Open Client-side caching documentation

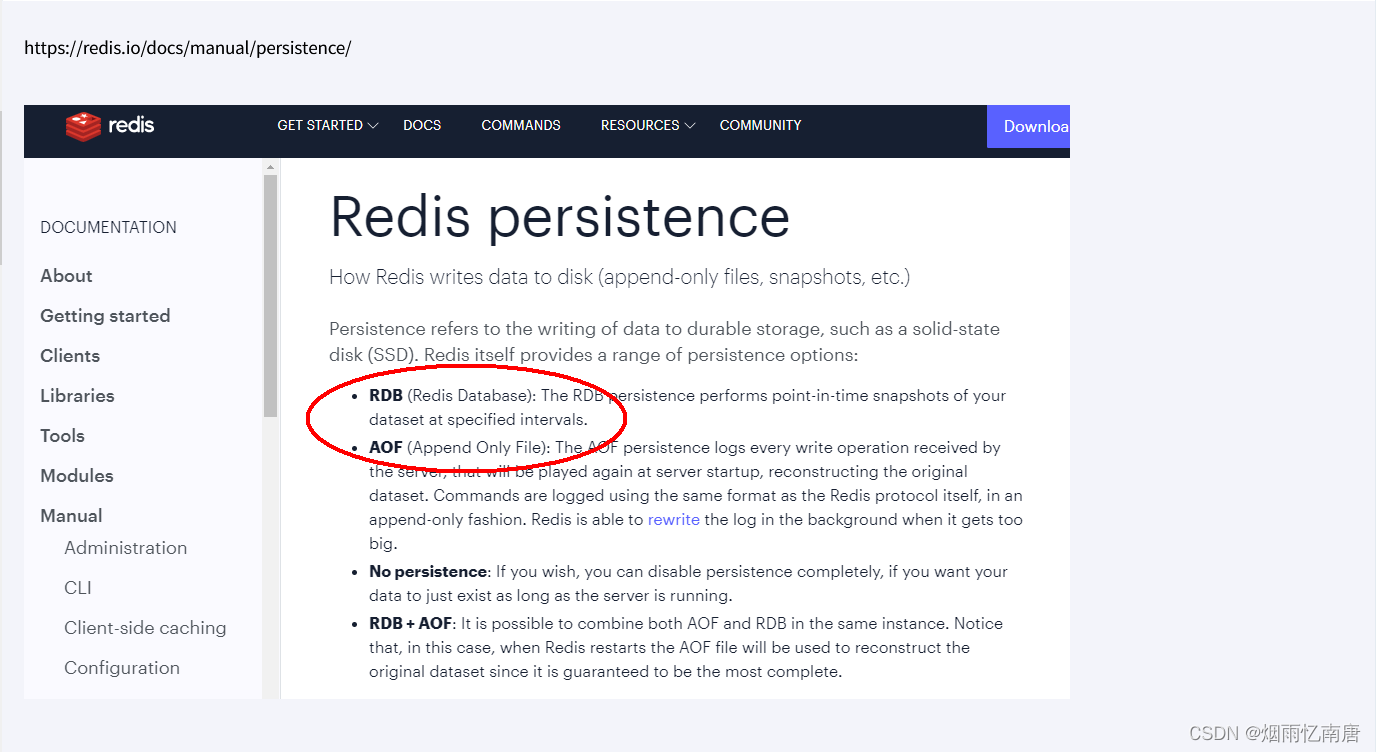(x=145, y=628)
